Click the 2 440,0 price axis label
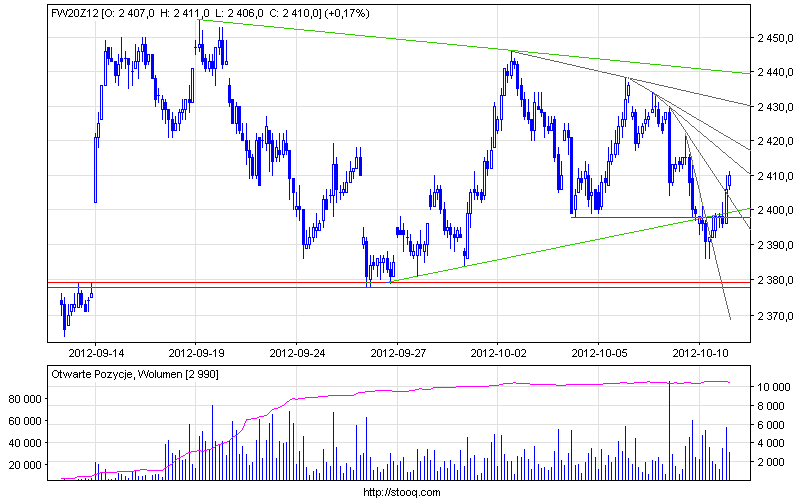The image size is (800, 500). [x=776, y=72]
